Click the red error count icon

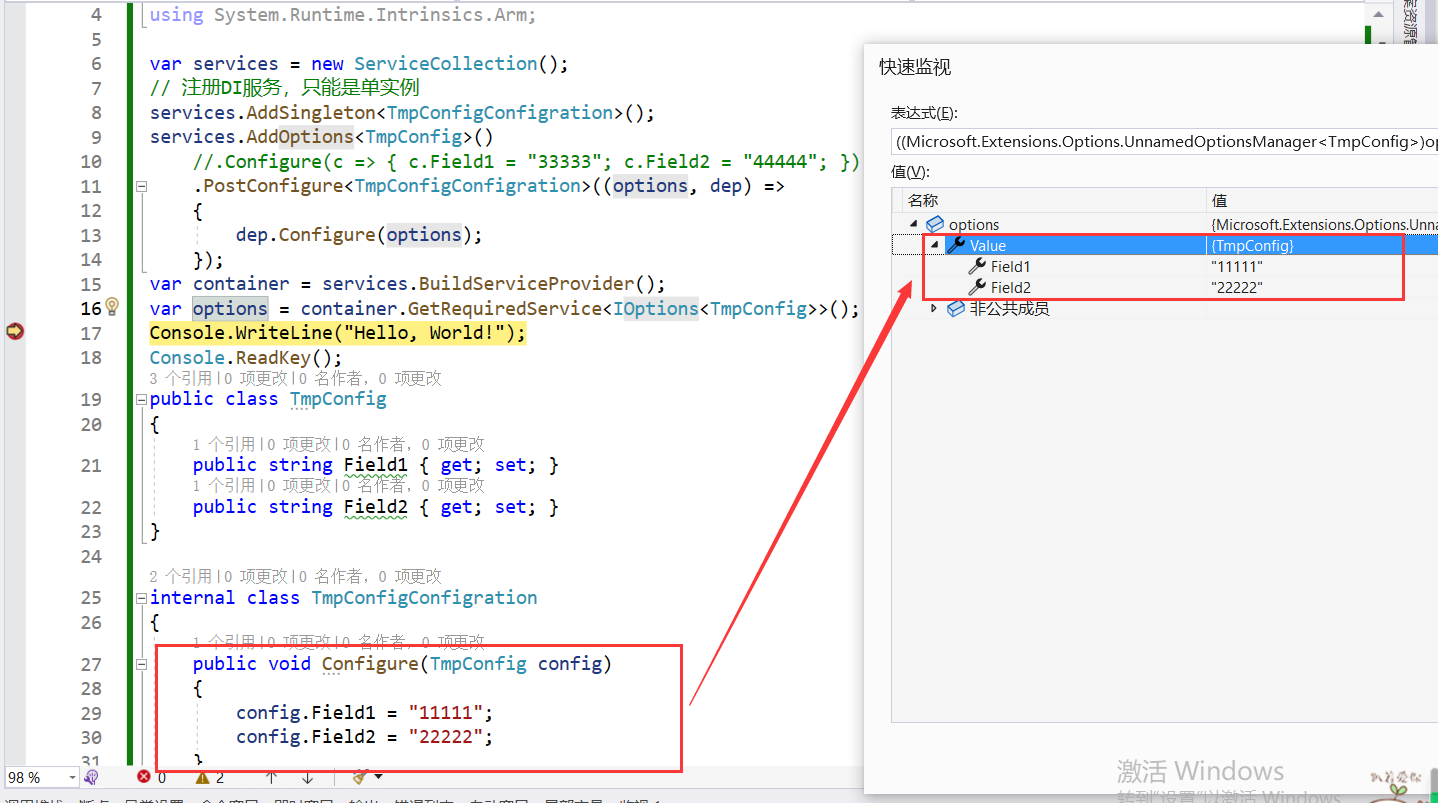[144, 777]
